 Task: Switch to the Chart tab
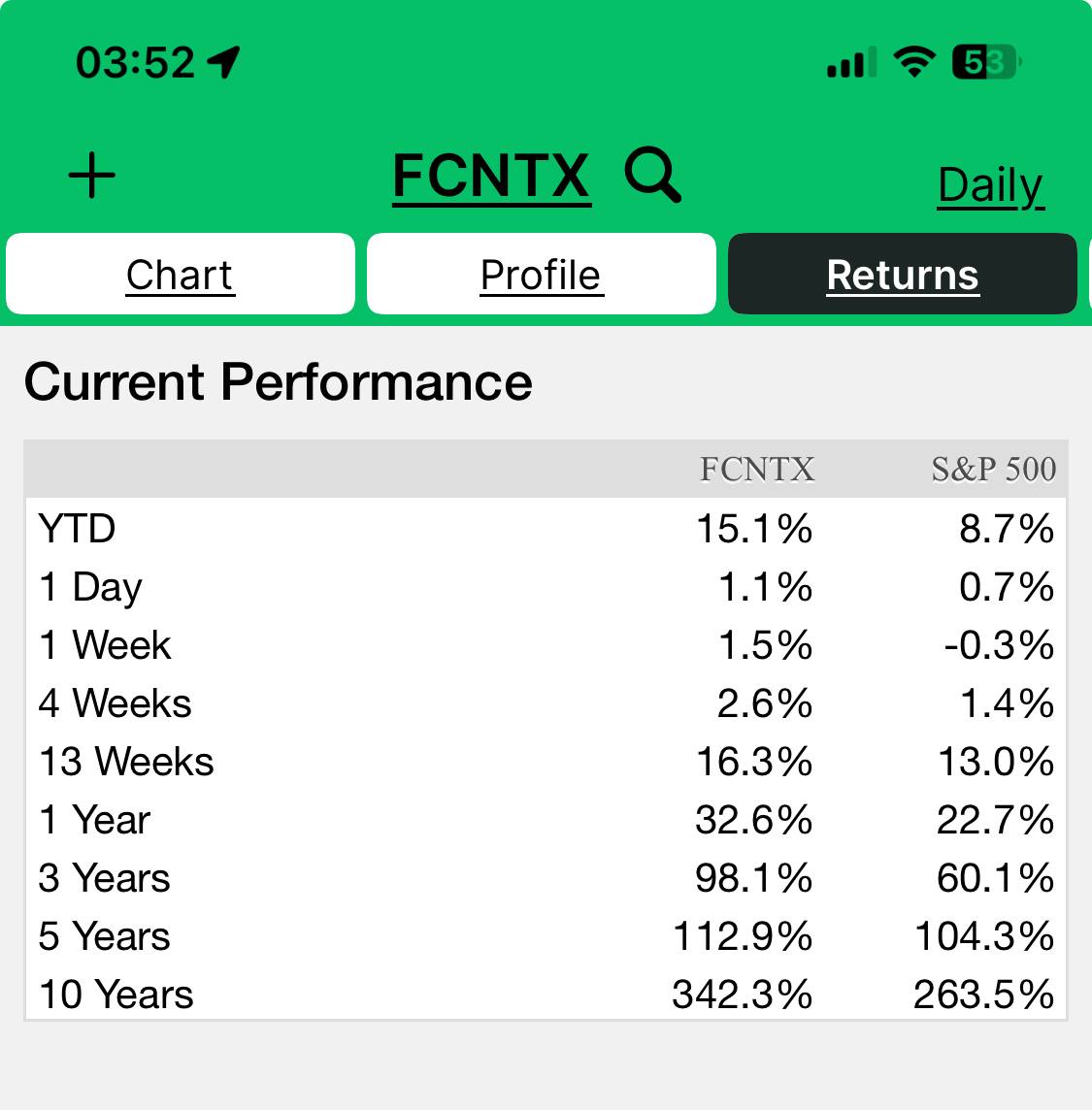pos(180,275)
